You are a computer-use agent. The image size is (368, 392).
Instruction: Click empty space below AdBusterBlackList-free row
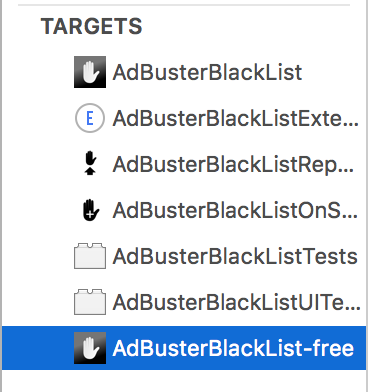(x=183, y=381)
